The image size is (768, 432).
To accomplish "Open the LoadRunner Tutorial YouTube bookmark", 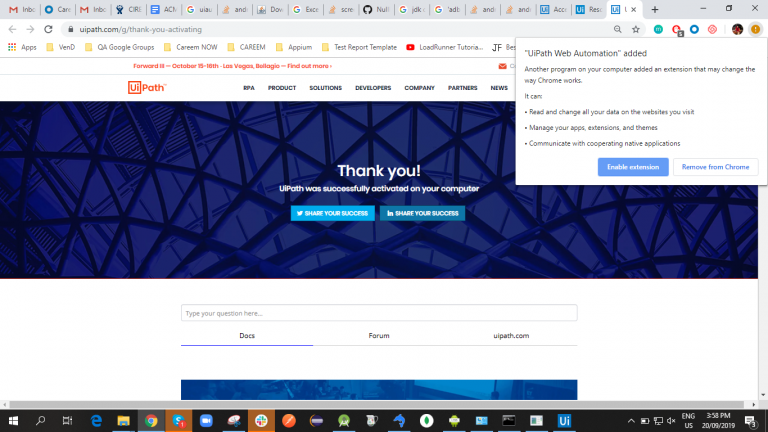I will tap(445, 47).
